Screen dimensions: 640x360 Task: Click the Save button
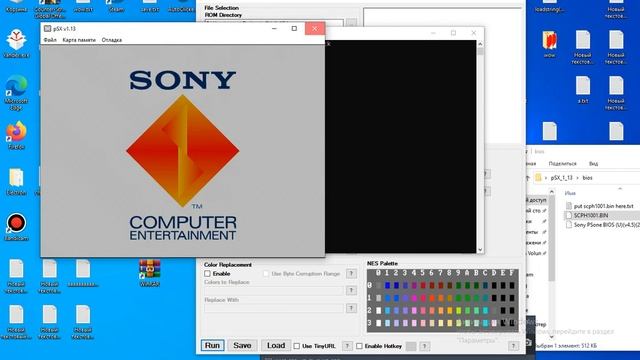(242, 345)
